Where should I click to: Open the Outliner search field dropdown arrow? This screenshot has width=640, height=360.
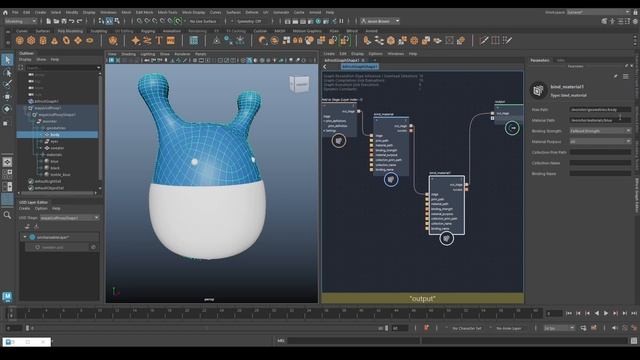pos(98,67)
